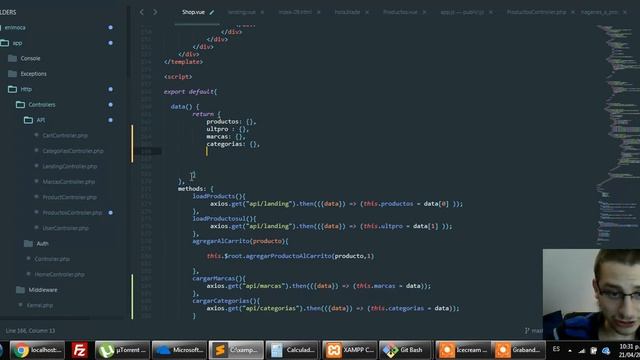This screenshot has height=360, width=640.
Task: Click the 'cargarCategorias(){' method name
Action: (226, 301)
